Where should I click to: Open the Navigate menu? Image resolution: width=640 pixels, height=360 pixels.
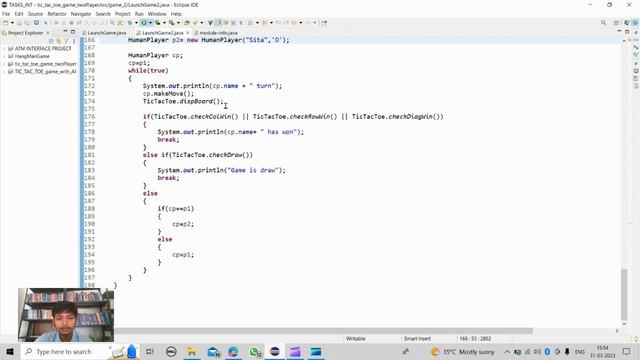pyautogui.click(x=81, y=14)
